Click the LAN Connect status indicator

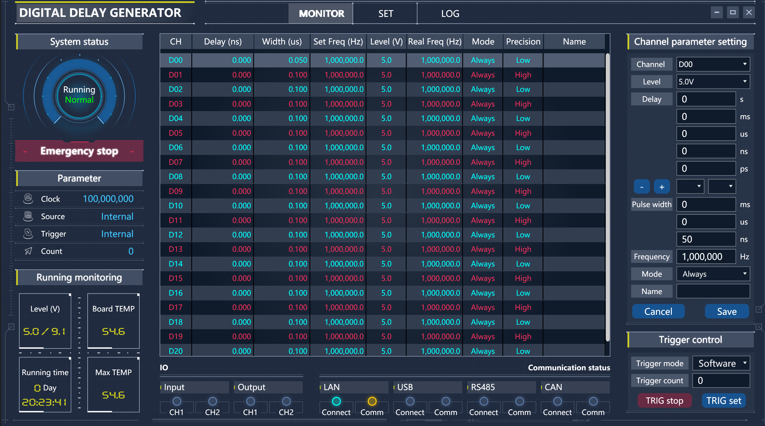pos(336,401)
